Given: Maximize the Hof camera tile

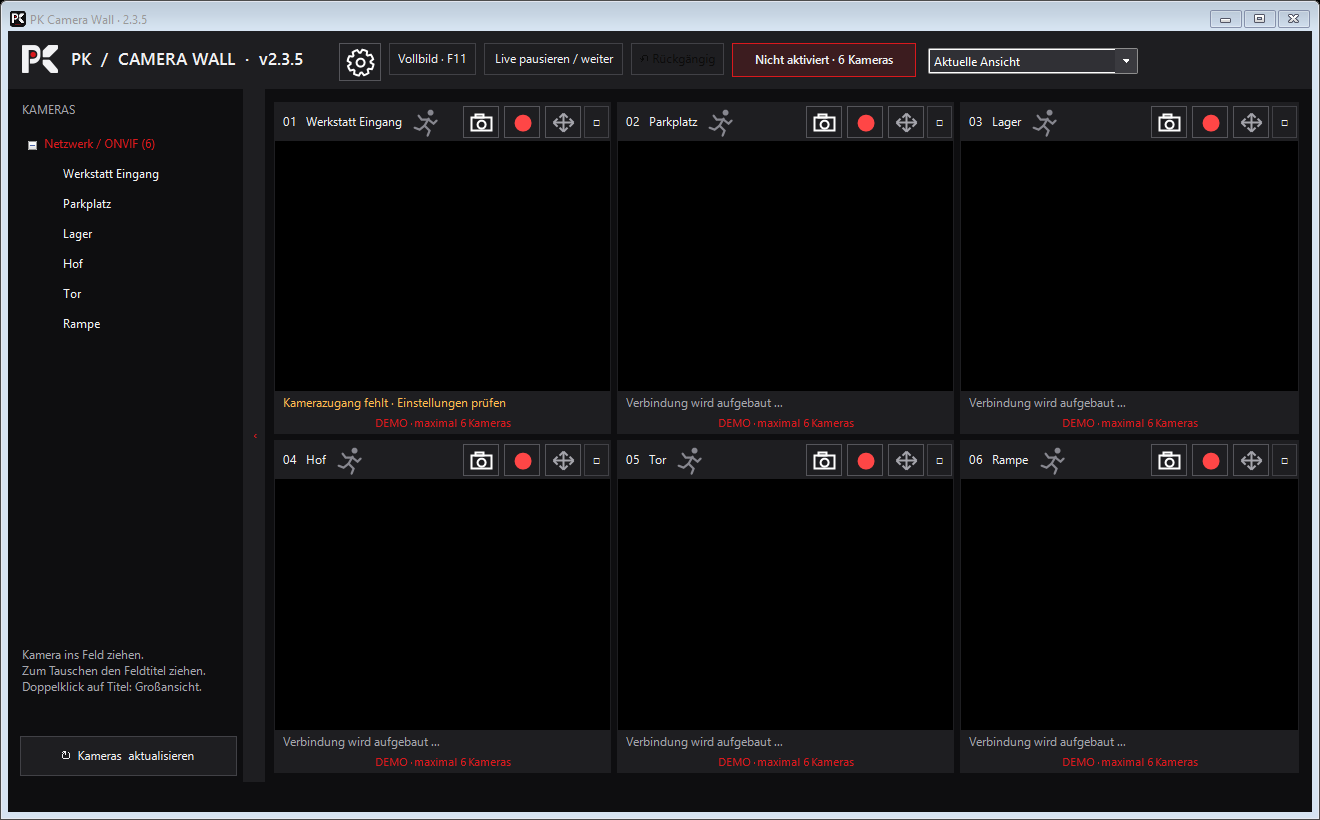Looking at the screenshot, I should (597, 461).
